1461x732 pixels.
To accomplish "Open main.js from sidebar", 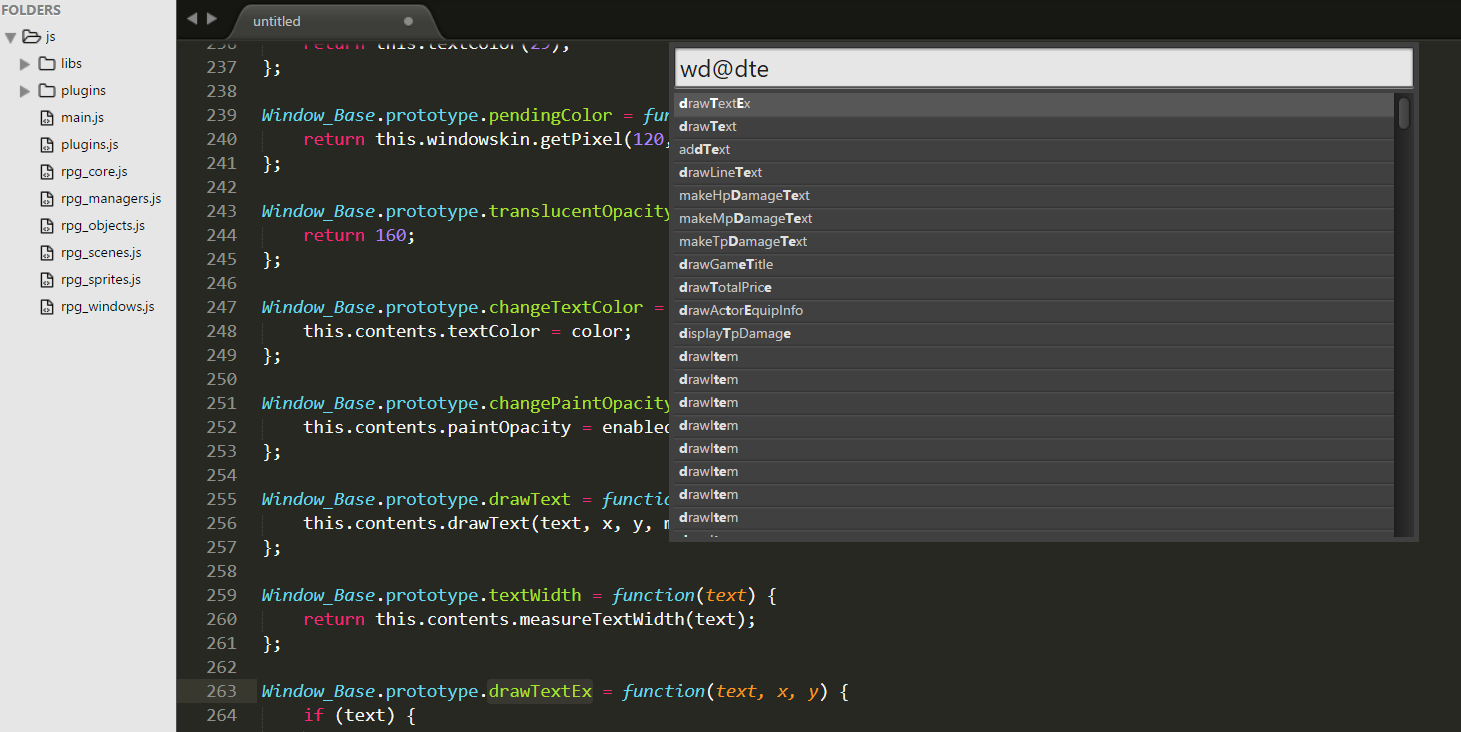I will [x=83, y=118].
